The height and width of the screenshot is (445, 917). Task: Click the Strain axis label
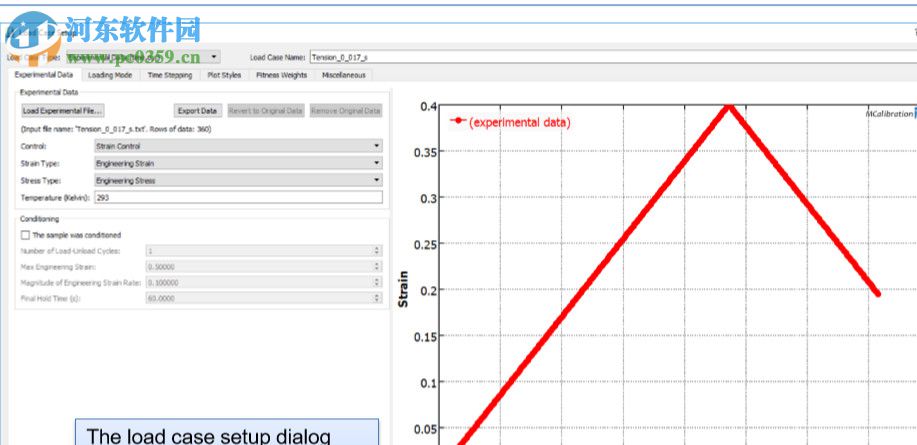coord(403,289)
